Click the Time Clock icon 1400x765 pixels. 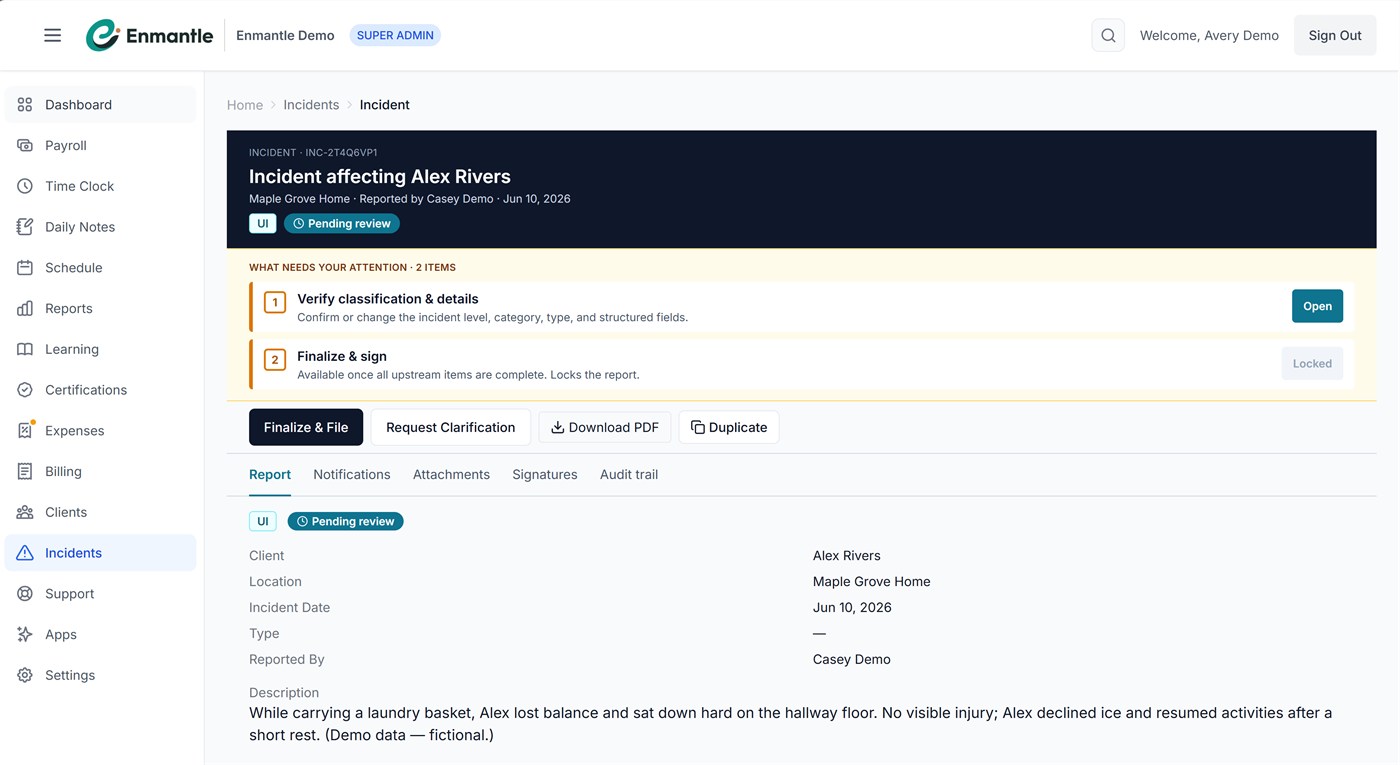pyautogui.click(x=25, y=186)
